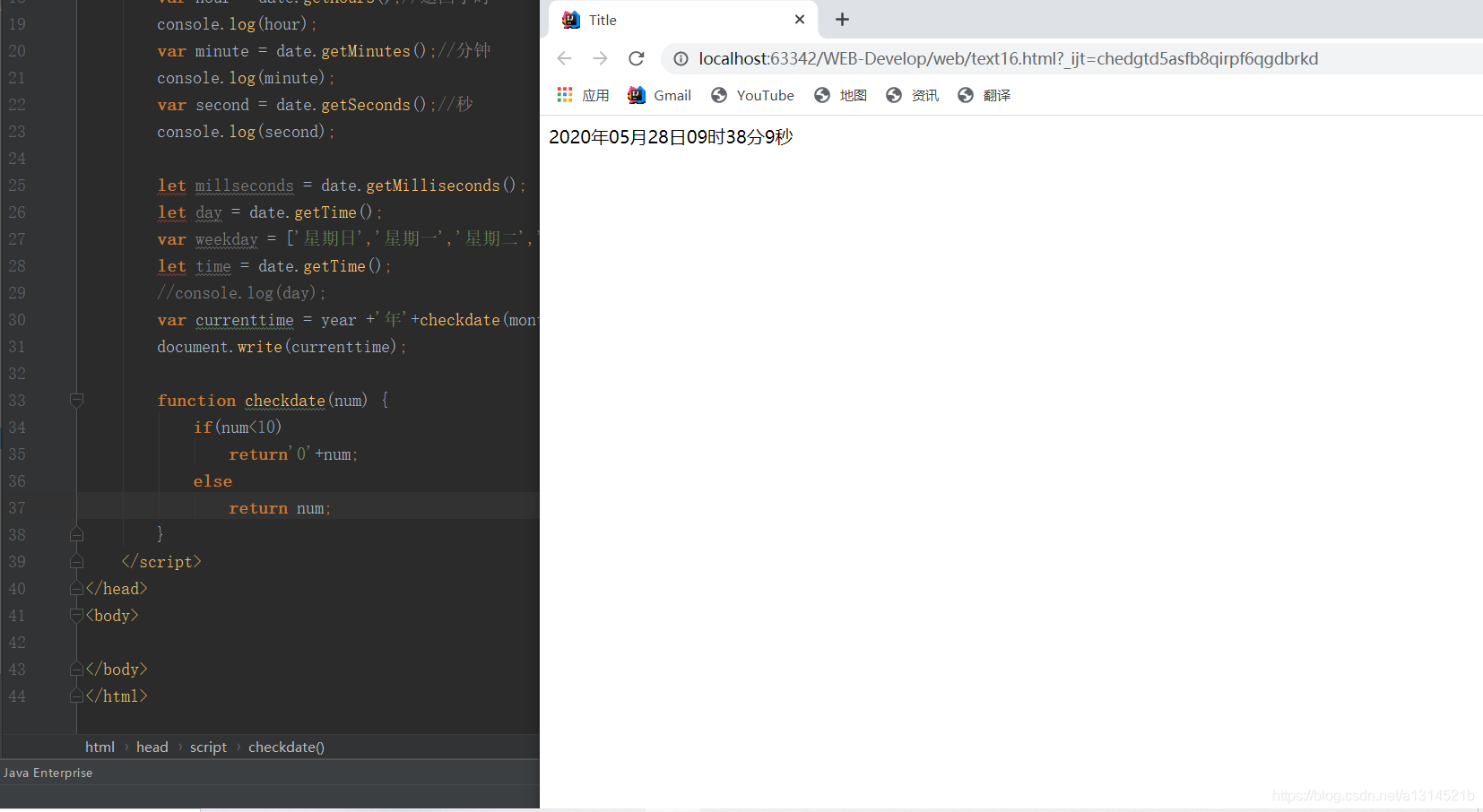Click the browser address bar URL
Viewport: 1483px width, 812px height.
[x=1009, y=59]
